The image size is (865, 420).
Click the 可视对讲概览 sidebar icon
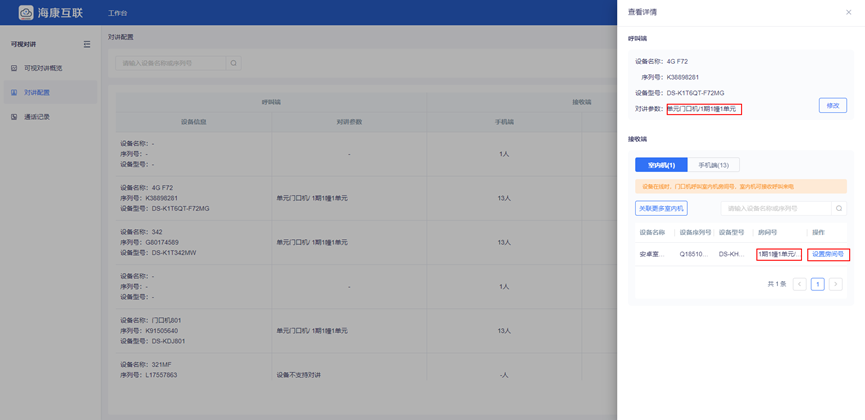[14, 69]
